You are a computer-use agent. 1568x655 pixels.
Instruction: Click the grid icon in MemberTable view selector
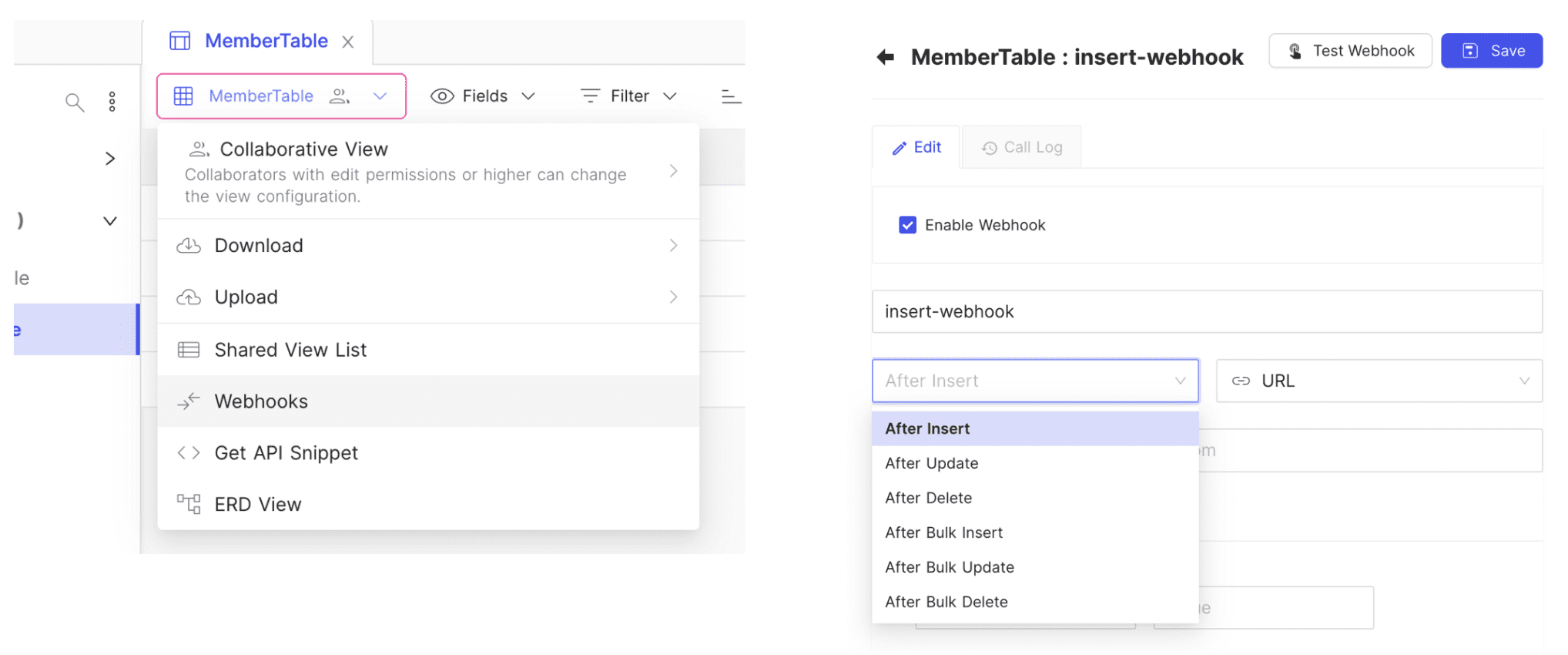pos(183,96)
